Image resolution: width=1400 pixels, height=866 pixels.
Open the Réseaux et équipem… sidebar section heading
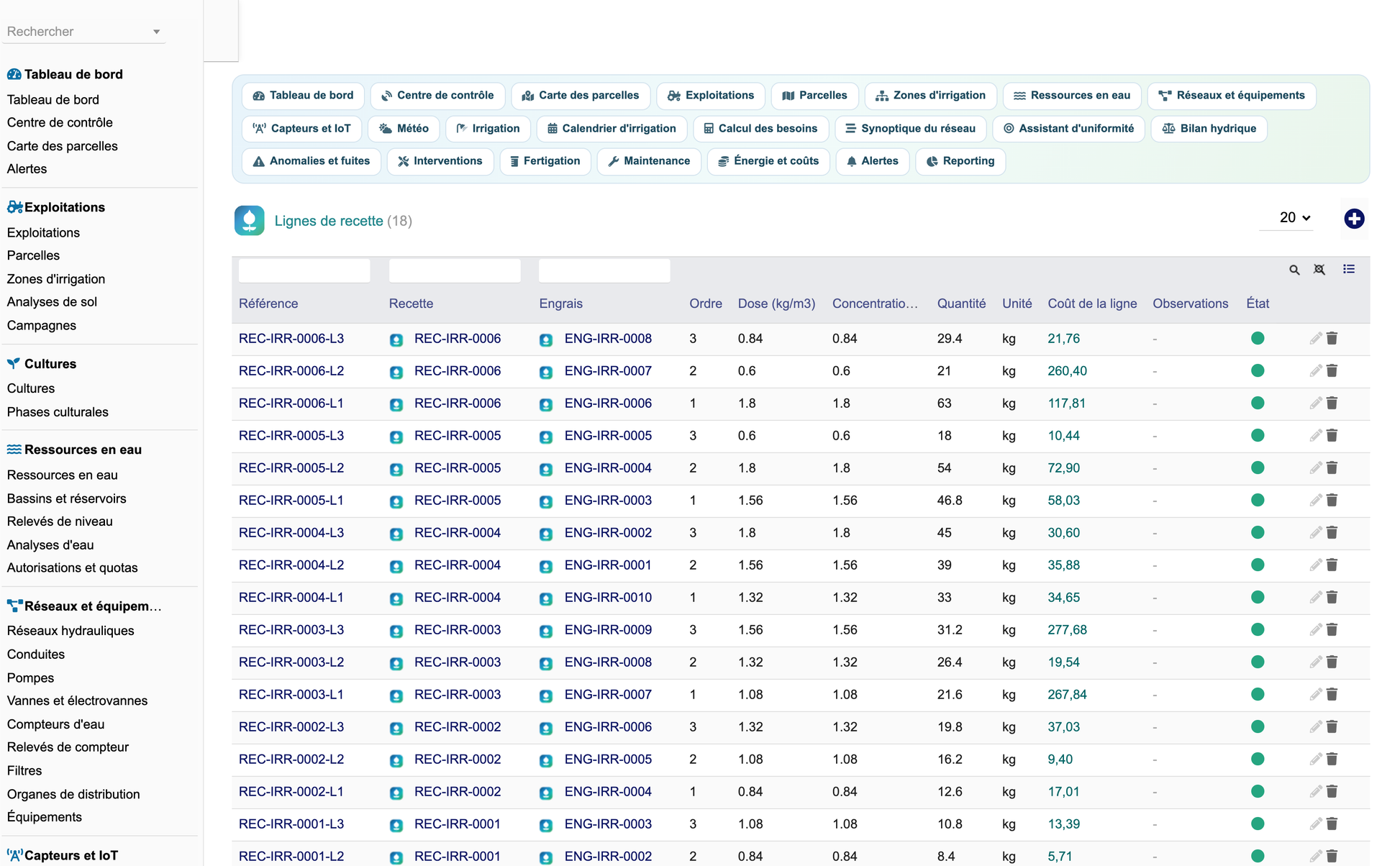[84, 606]
